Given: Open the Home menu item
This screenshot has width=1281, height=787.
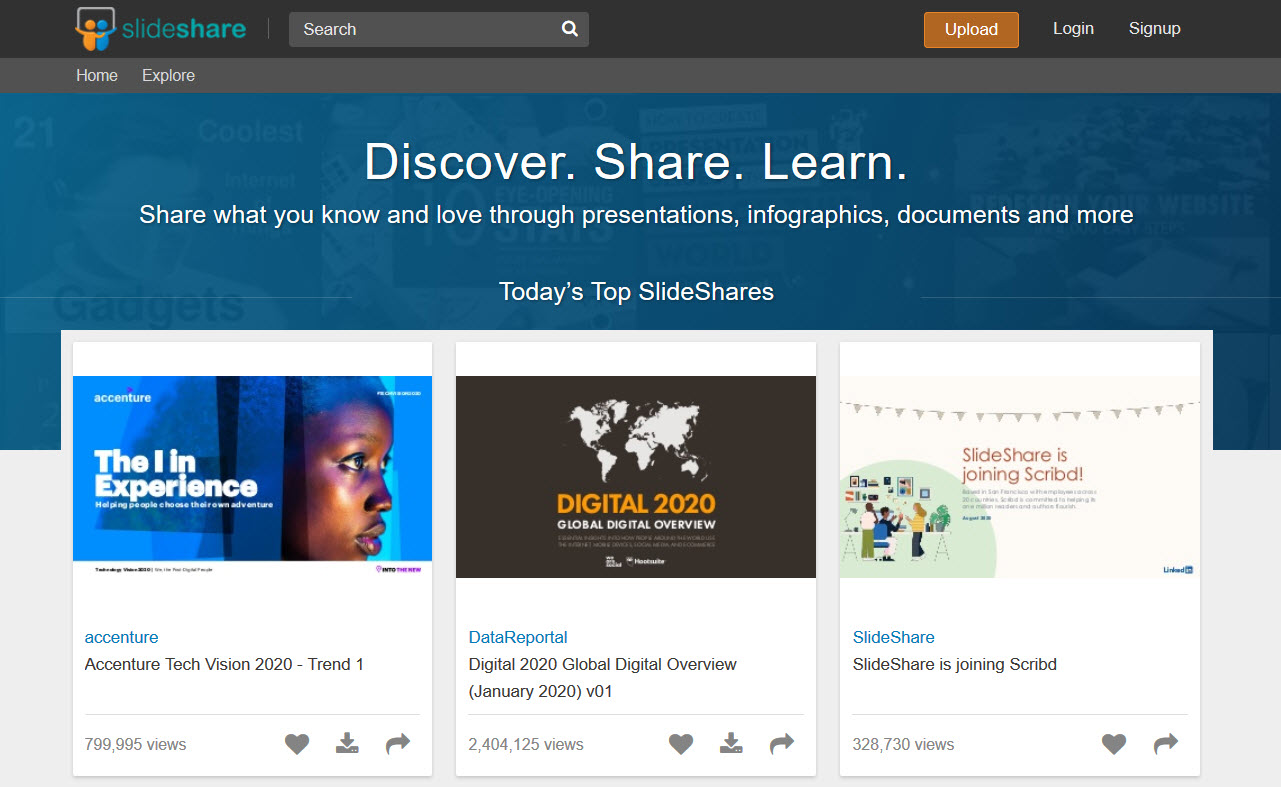Looking at the screenshot, I should point(97,76).
